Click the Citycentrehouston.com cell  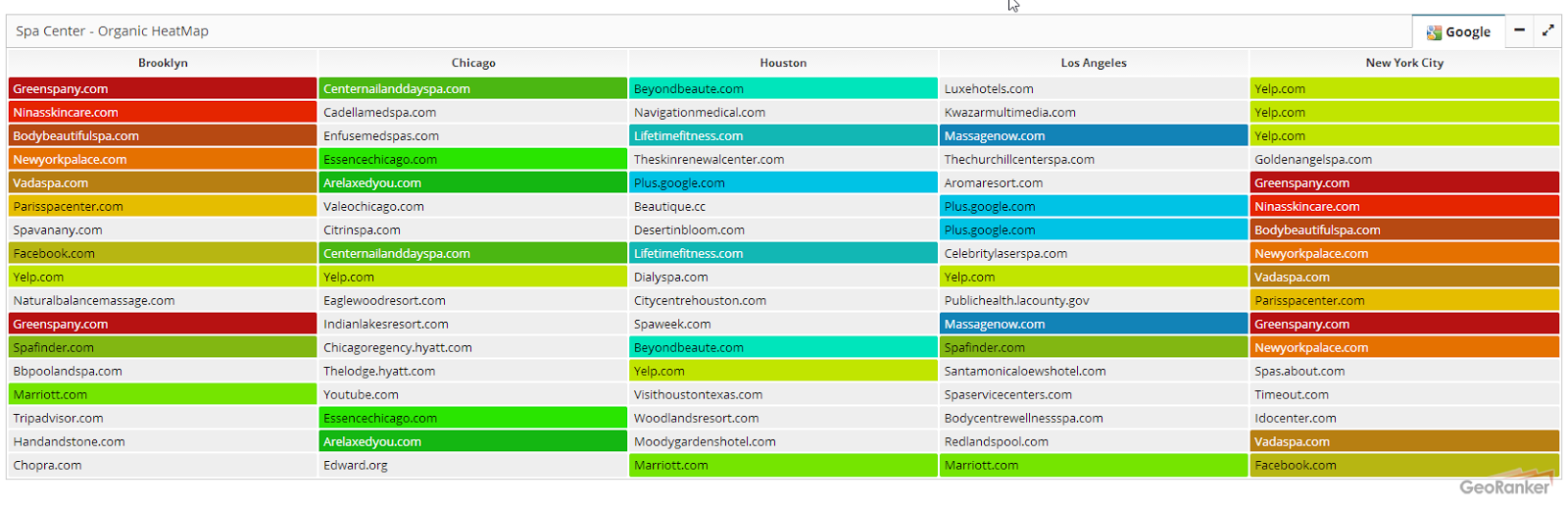coord(783,300)
